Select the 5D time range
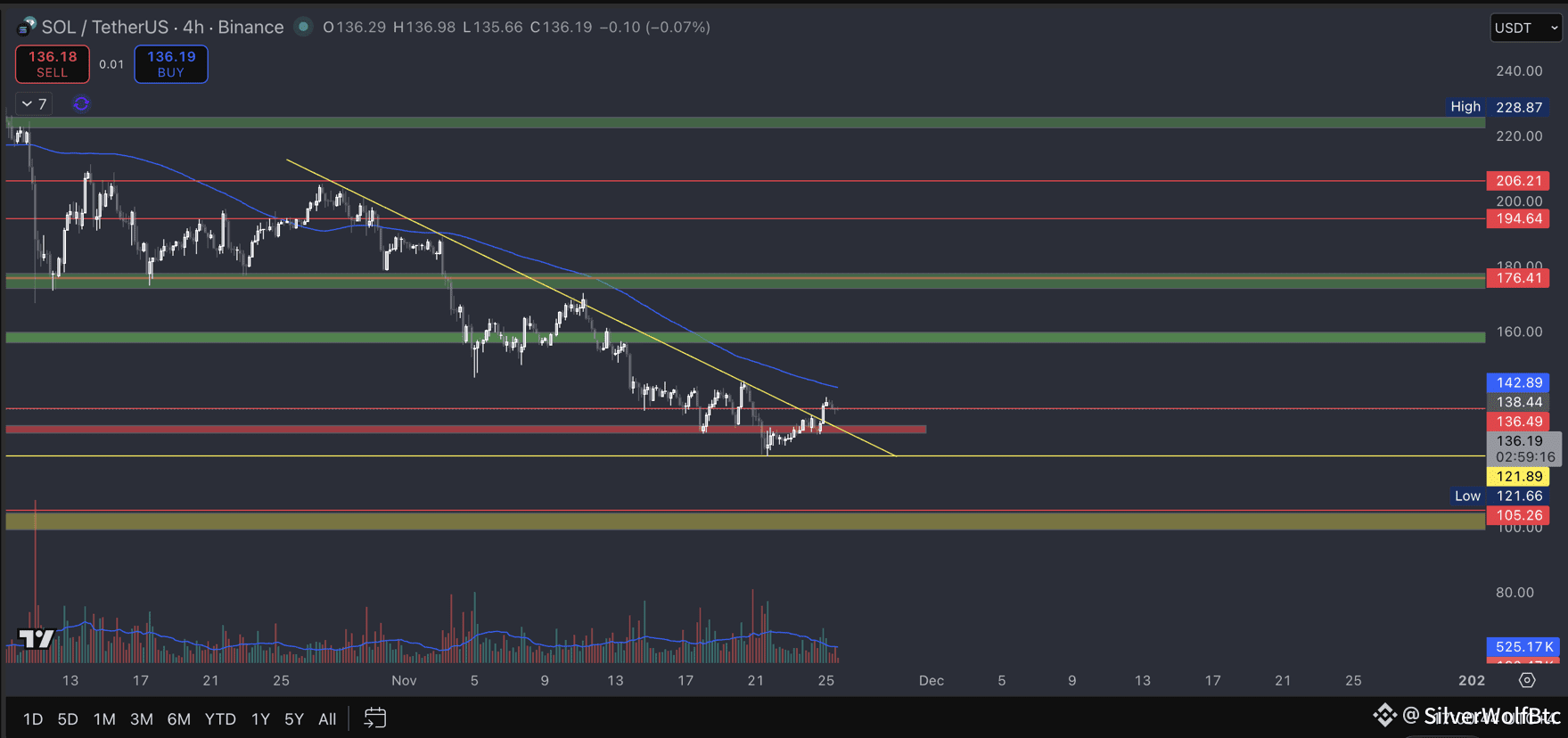Viewport: 1568px width, 738px height. click(68, 718)
